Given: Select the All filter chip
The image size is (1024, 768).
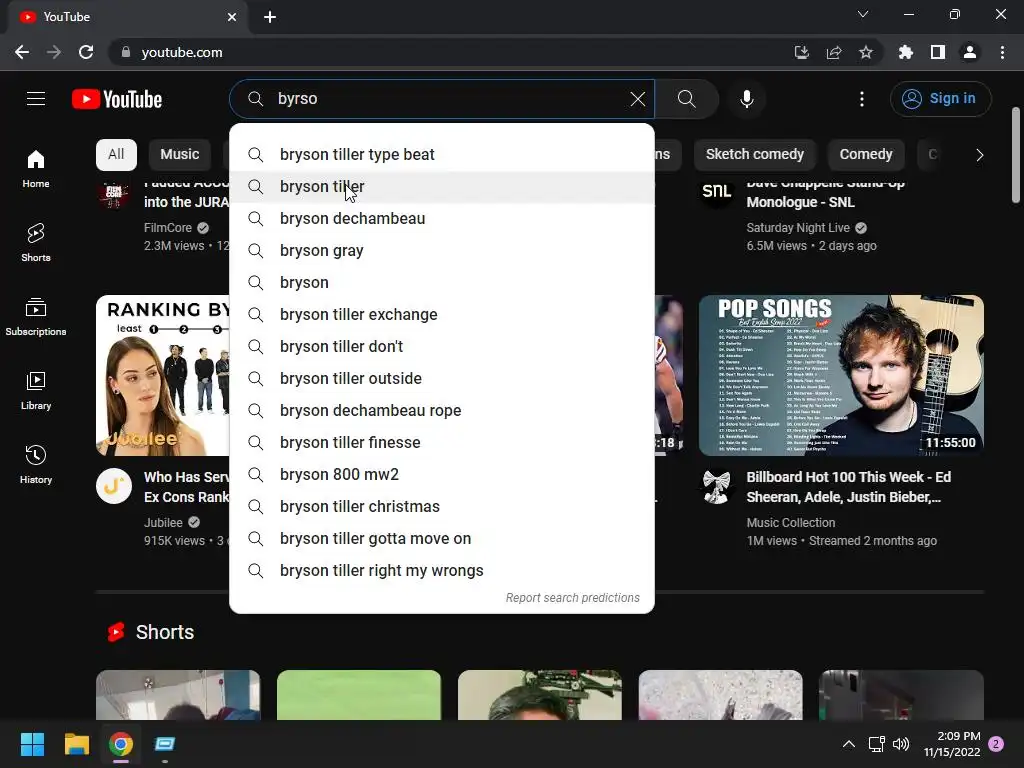Looking at the screenshot, I should click(x=116, y=154).
